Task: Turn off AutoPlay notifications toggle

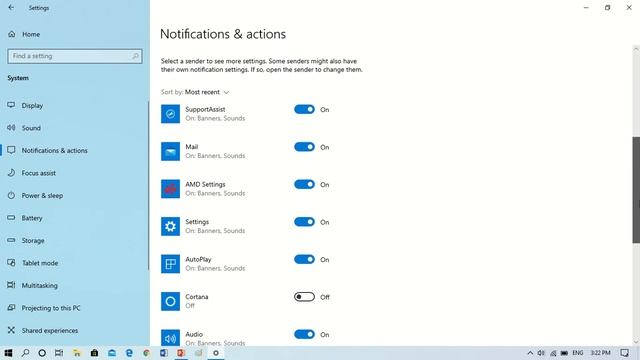Action: 304,259
